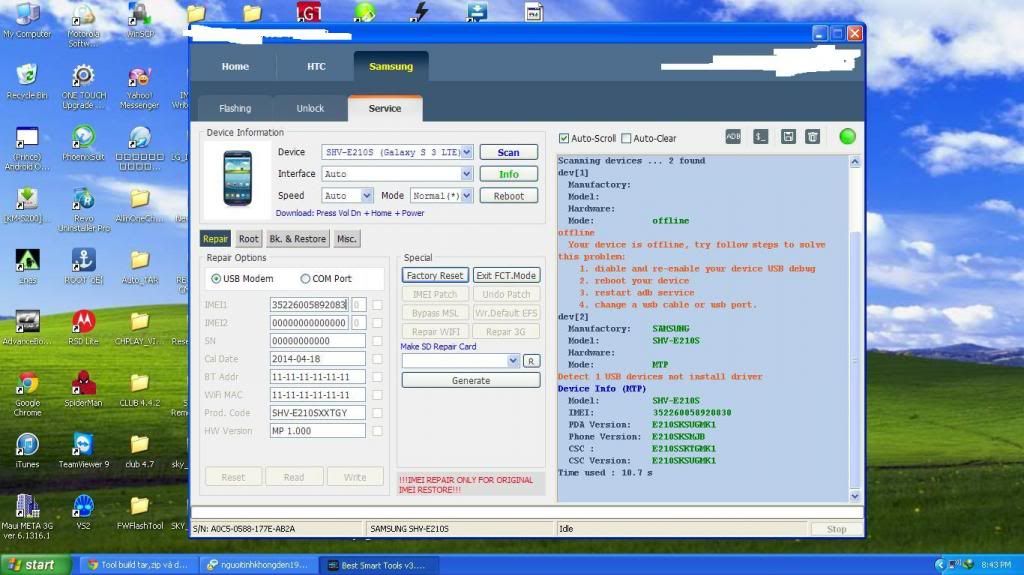The image size is (1024, 575).
Task: Launch Revo Uninstaller Pro shortcut
Action: (x=84, y=210)
